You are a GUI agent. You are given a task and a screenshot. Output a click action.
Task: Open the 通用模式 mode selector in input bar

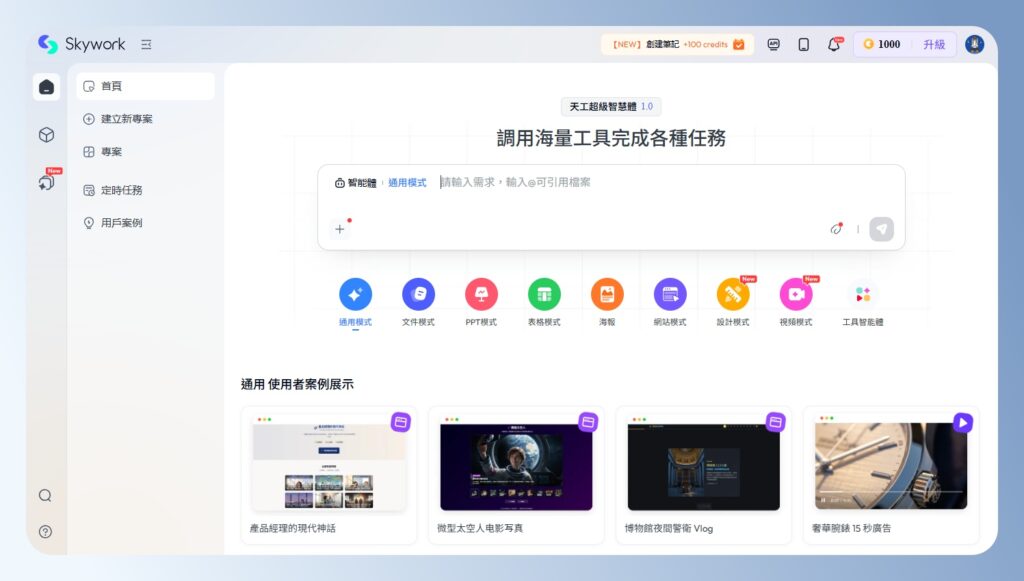click(x=409, y=182)
